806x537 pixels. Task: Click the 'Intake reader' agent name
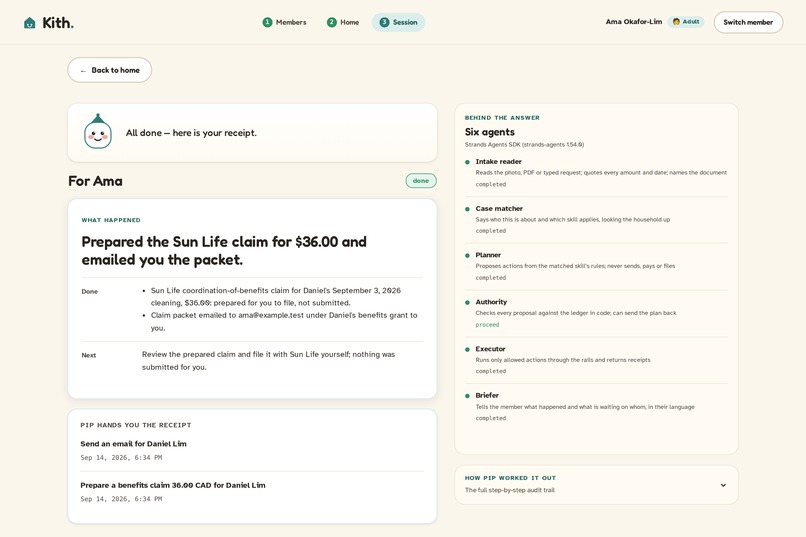499,161
